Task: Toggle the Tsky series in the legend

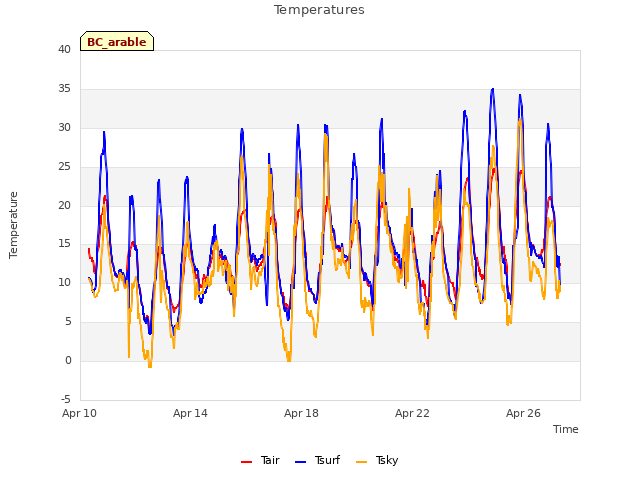Action: click(377, 460)
